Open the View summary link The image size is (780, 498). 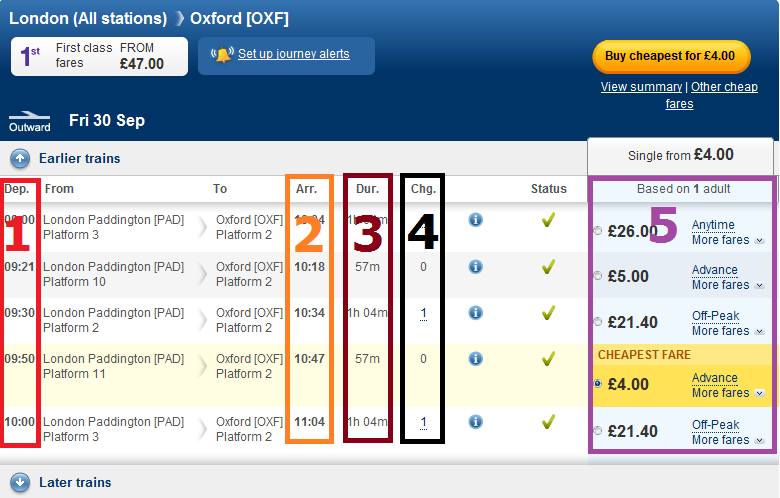pos(641,87)
